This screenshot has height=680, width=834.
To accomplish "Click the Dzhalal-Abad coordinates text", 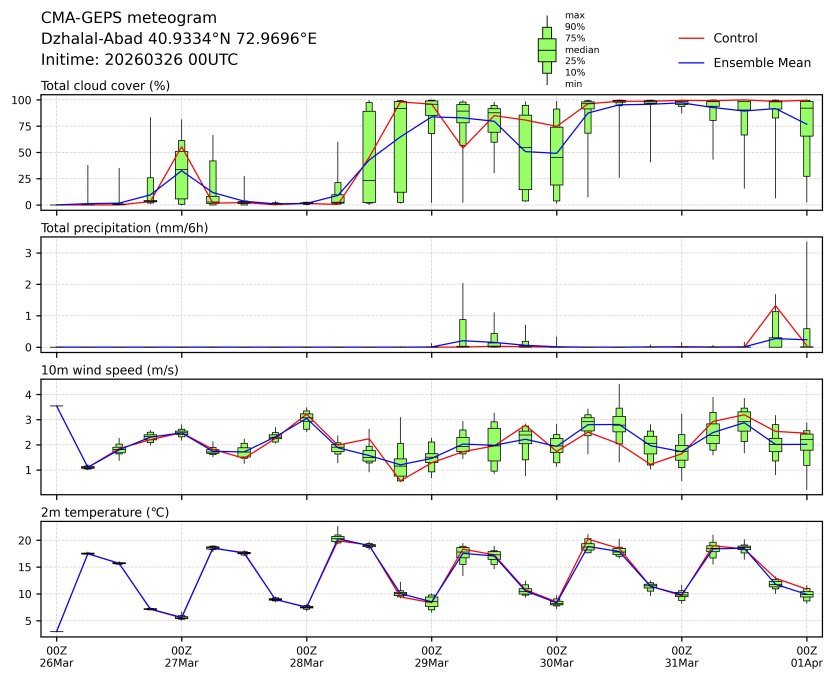I will click(179, 39).
